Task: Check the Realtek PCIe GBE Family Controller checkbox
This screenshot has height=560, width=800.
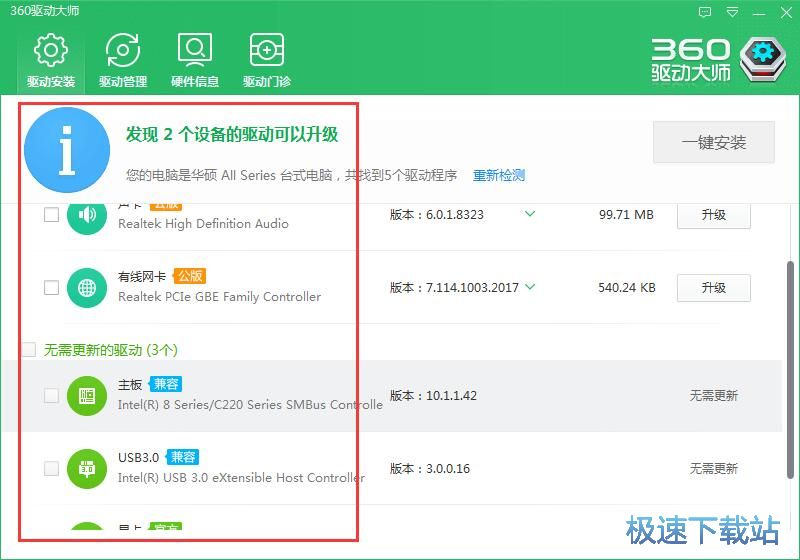Action: tap(52, 288)
